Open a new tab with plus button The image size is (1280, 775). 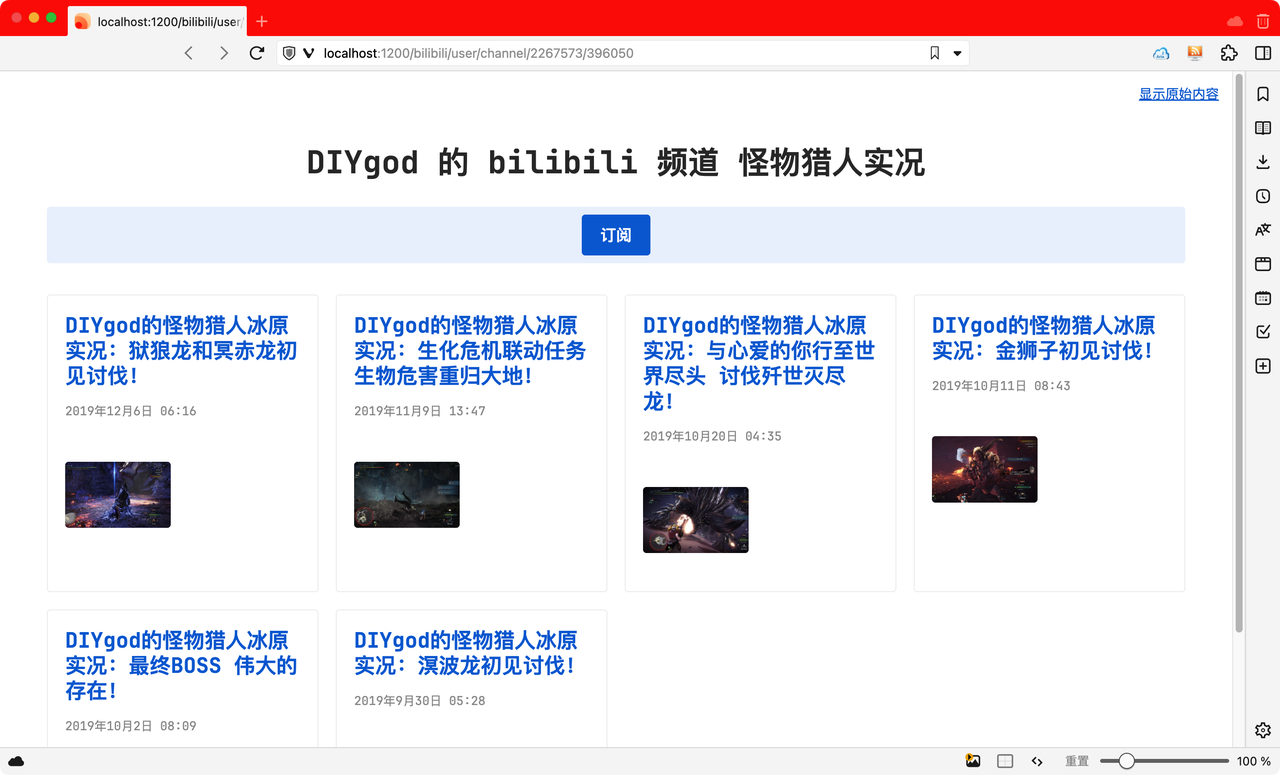pos(262,21)
